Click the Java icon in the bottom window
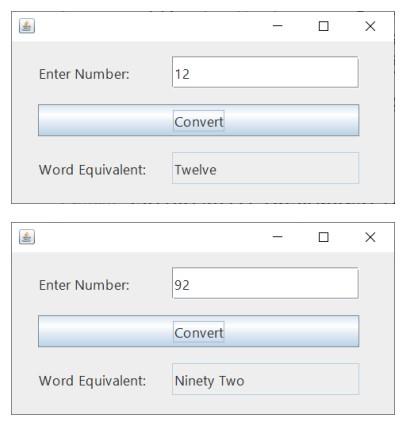This screenshot has height=425, width=405. pos(27,237)
